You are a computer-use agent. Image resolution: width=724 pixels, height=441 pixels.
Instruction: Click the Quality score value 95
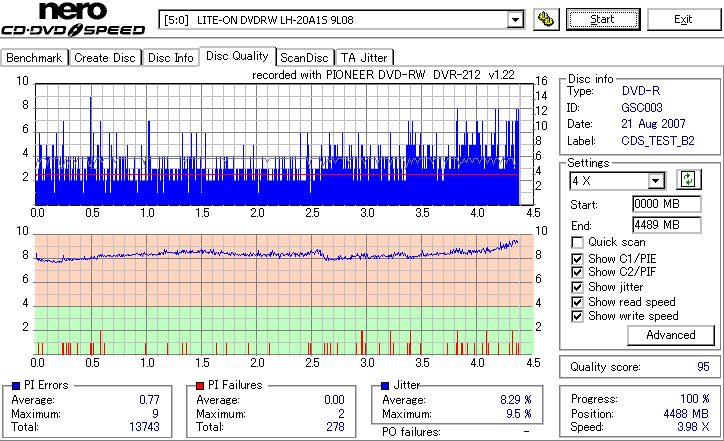pos(703,367)
